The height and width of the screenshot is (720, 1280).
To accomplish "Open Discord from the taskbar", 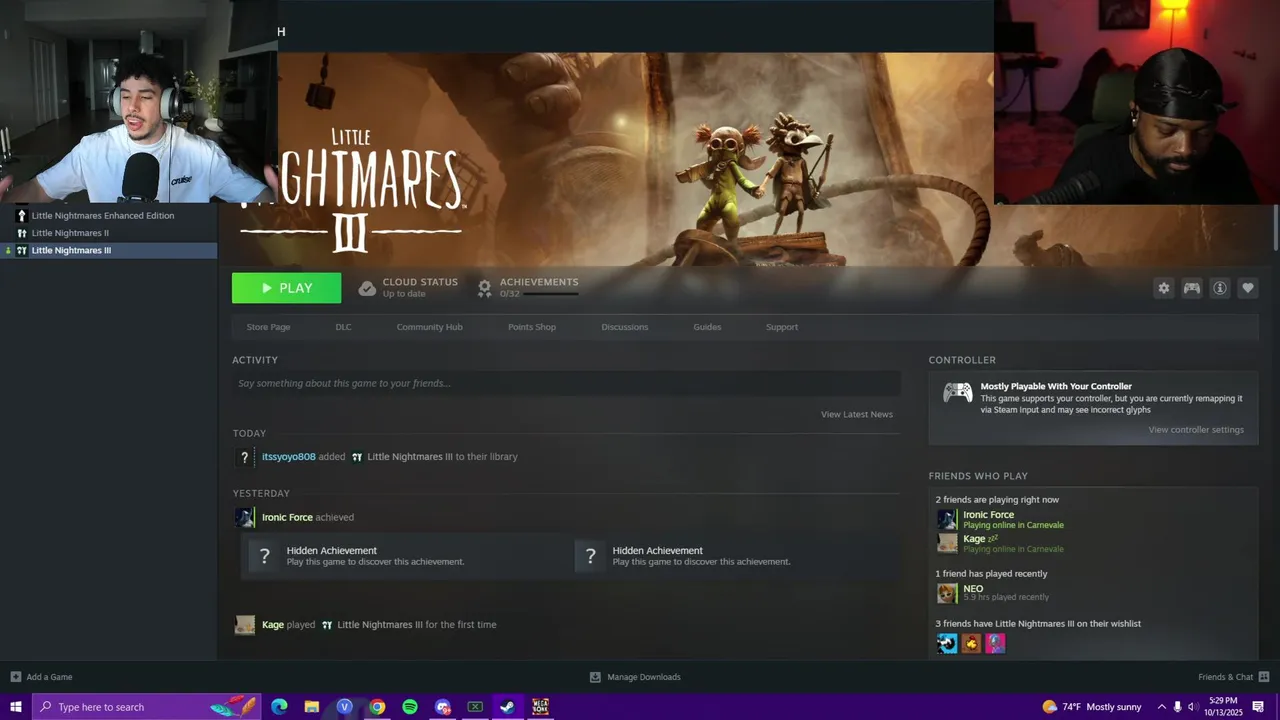I will (x=443, y=707).
